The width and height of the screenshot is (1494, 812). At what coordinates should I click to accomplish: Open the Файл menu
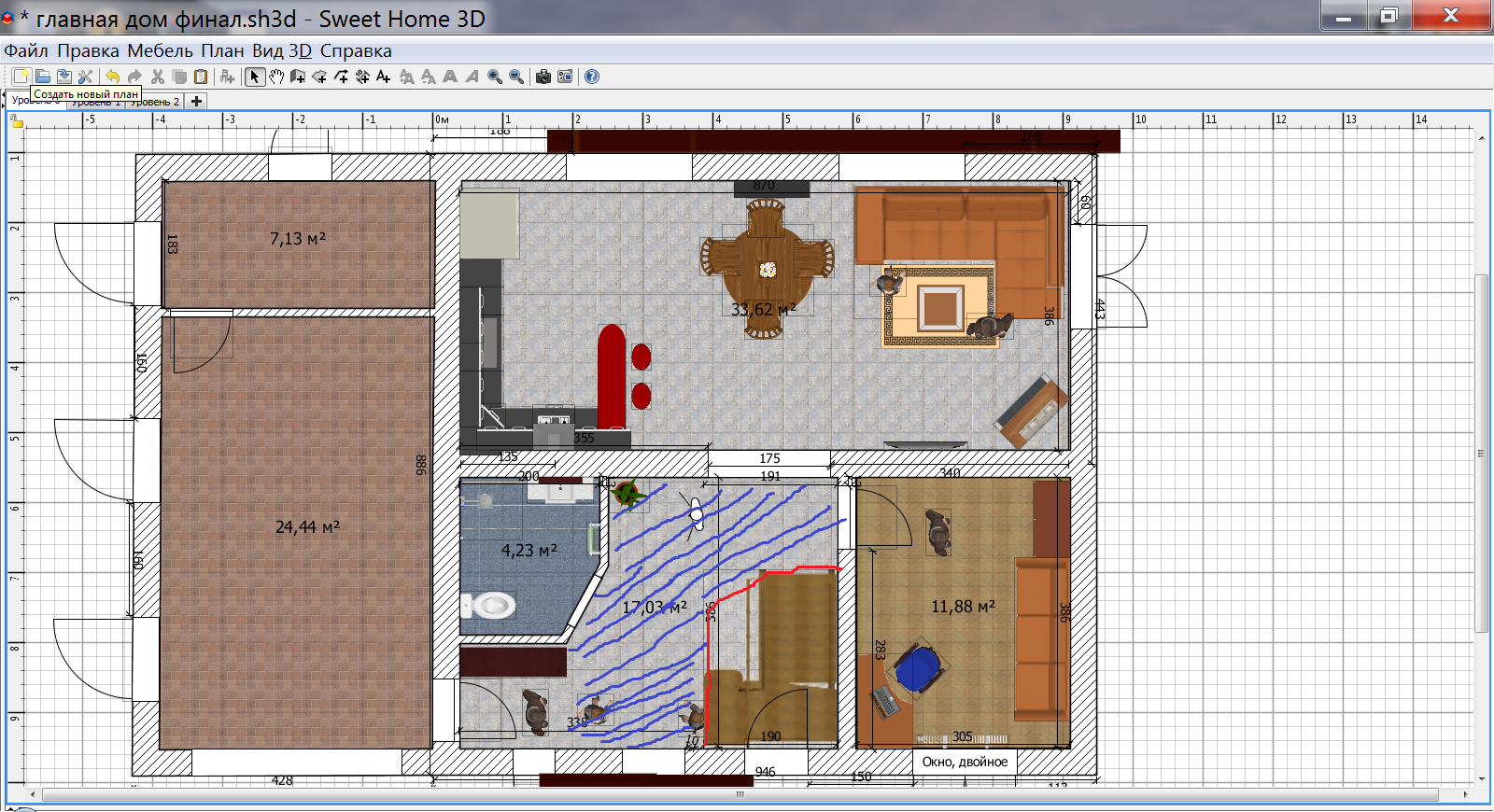tap(26, 50)
